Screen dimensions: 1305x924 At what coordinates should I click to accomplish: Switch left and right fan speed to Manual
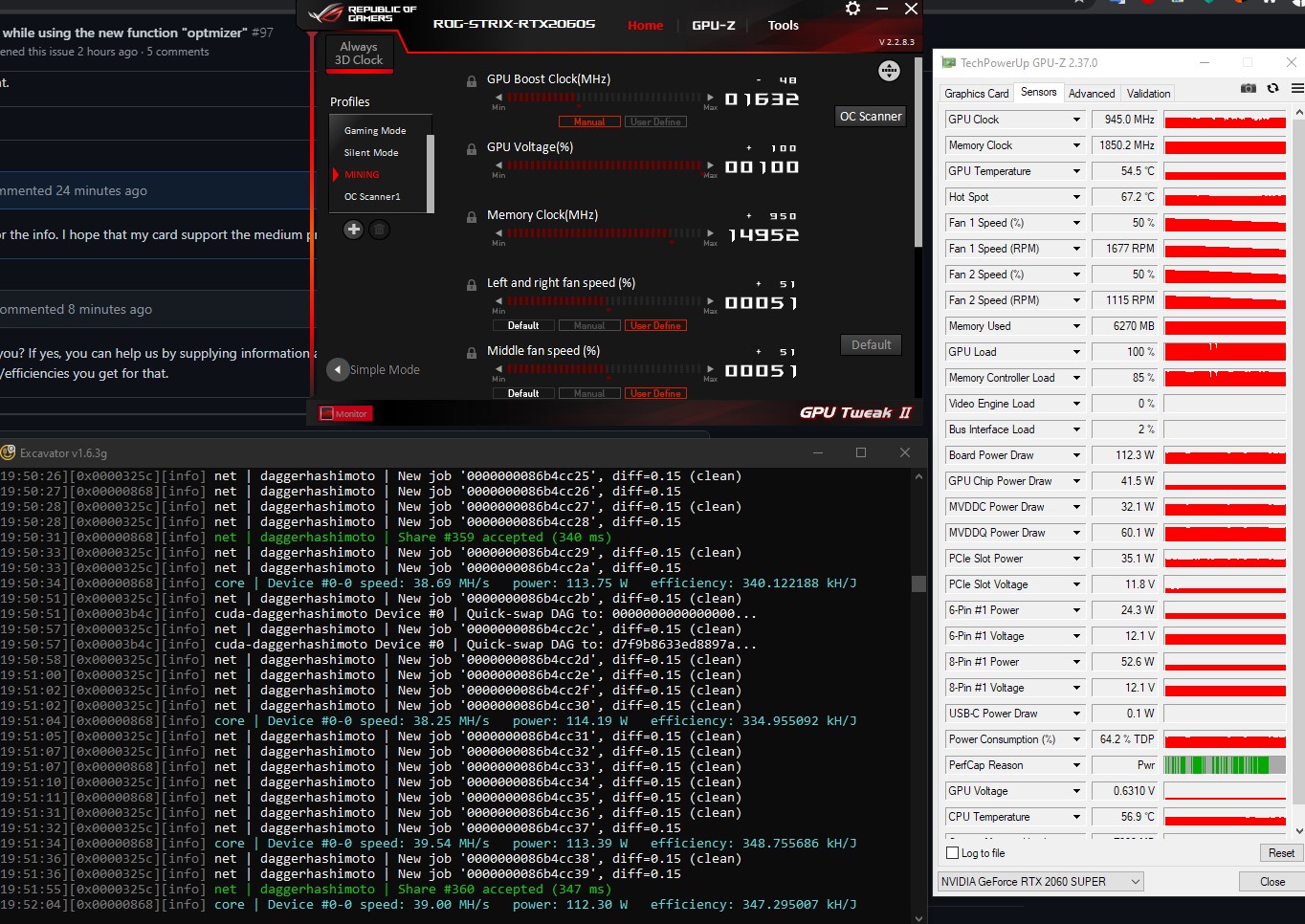click(x=588, y=325)
